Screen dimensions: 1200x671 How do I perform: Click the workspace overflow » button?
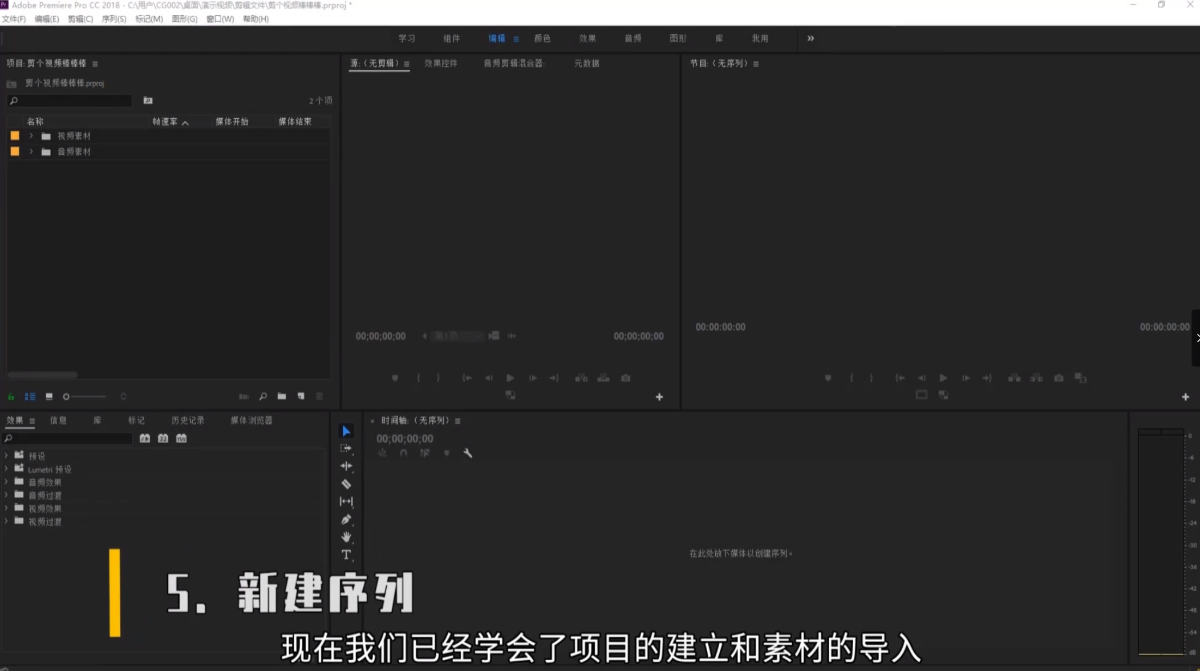(x=810, y=39)
